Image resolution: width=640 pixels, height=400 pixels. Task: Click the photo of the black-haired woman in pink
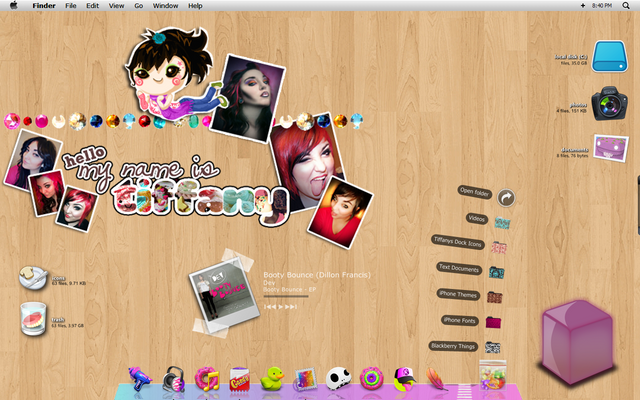point(33,159)
